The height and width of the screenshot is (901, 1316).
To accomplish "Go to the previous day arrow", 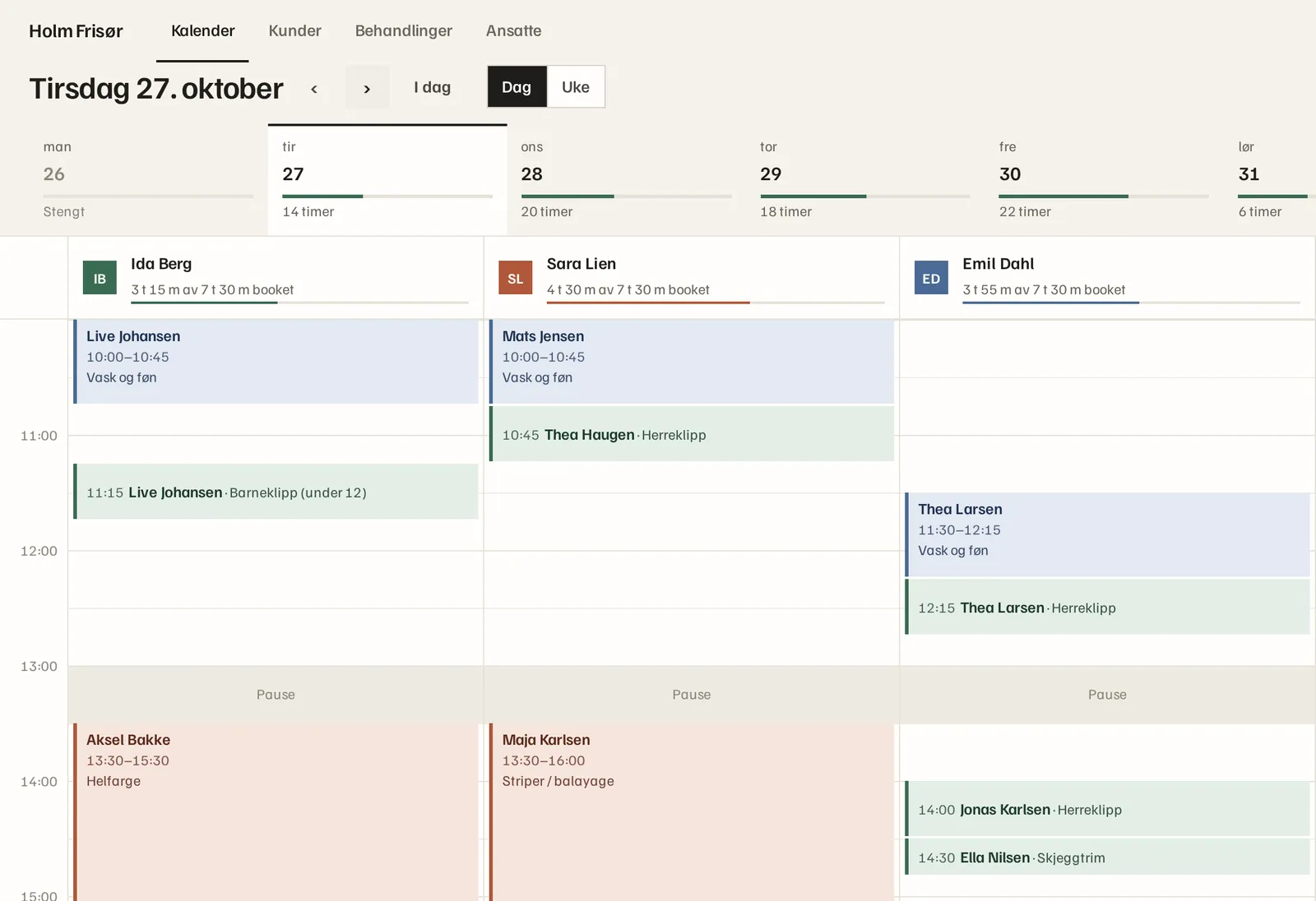I will [314, 87].
